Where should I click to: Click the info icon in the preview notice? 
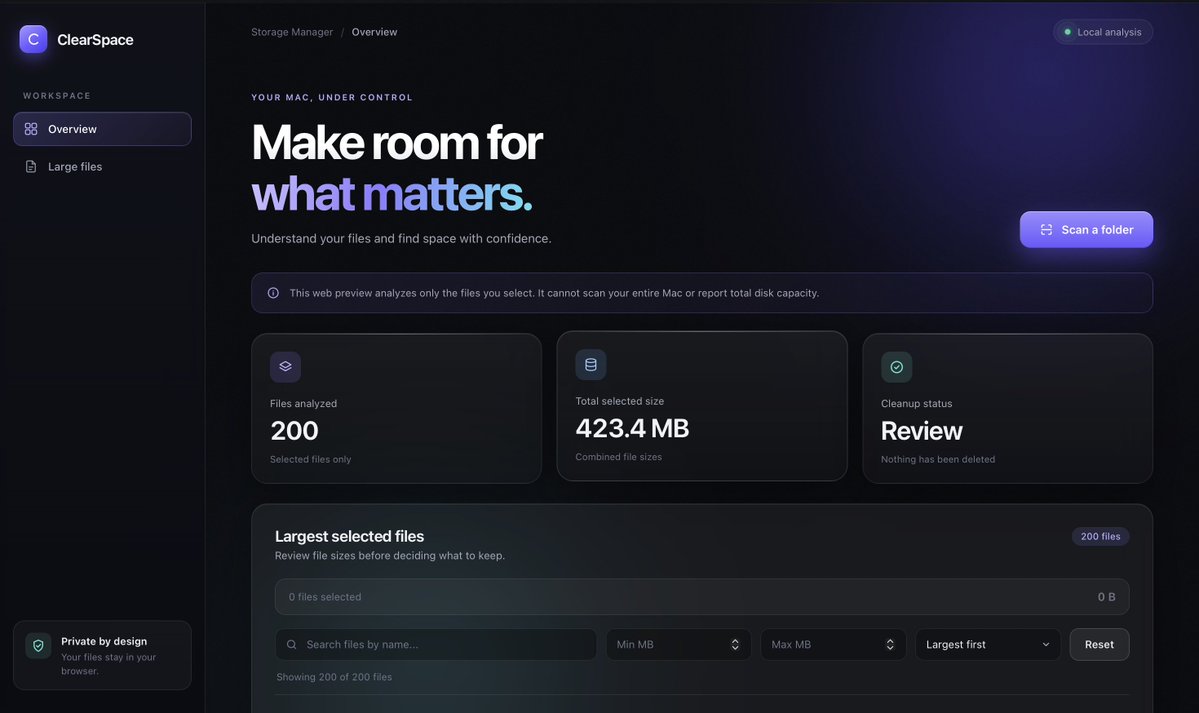point(273,293)
